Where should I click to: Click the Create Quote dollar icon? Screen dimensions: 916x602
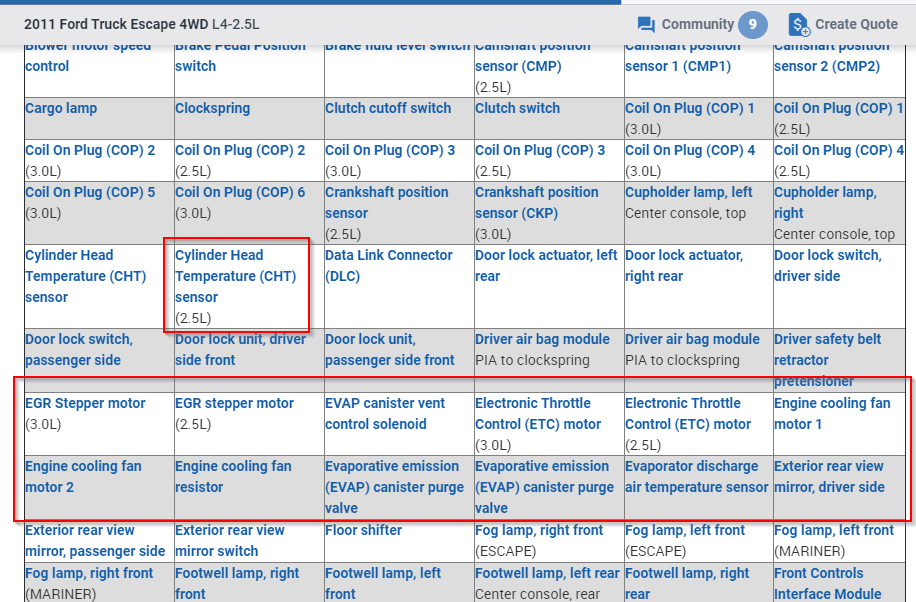[x=799, y=25]
